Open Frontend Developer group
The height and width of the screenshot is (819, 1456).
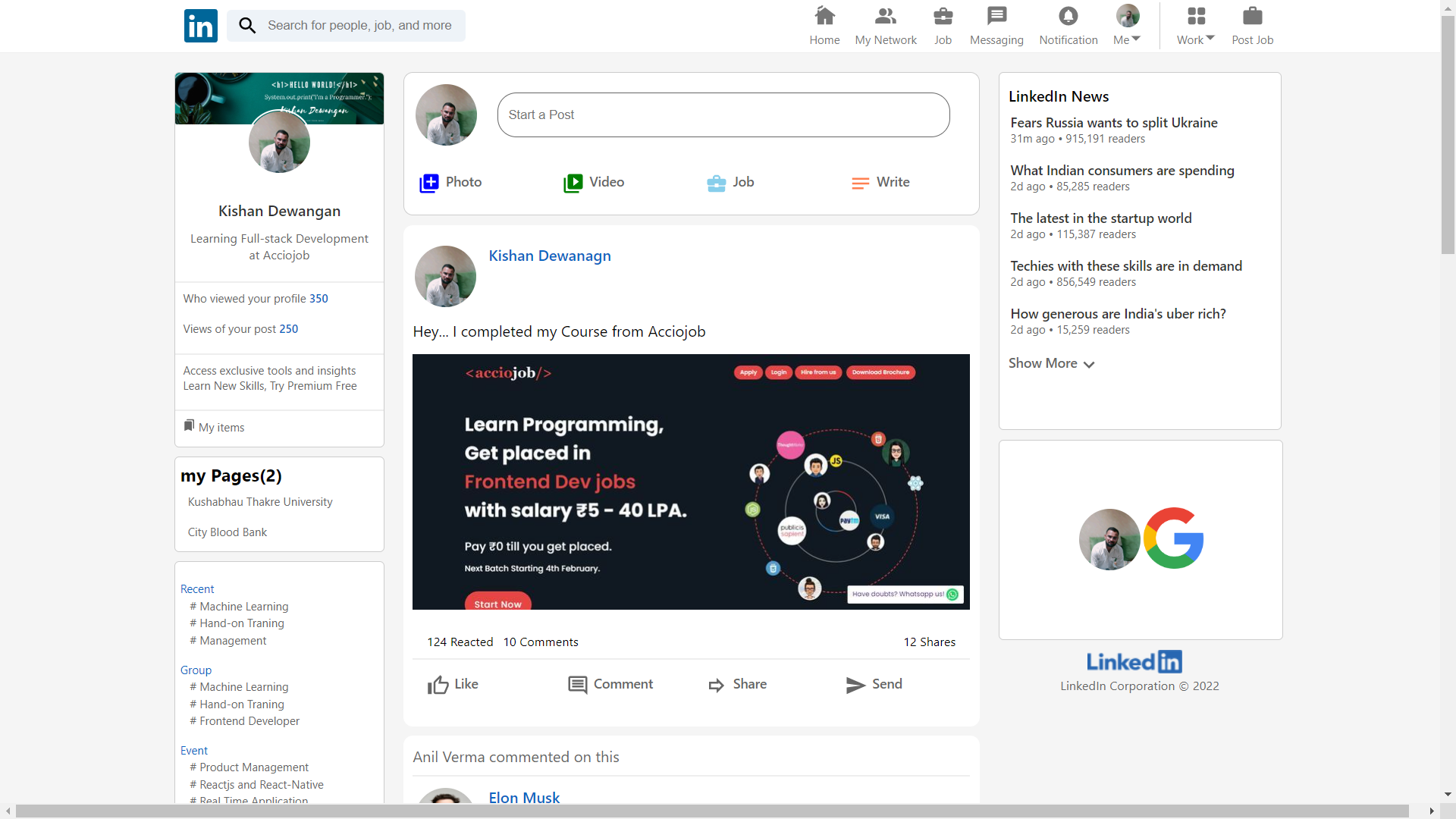click(244, 721)
